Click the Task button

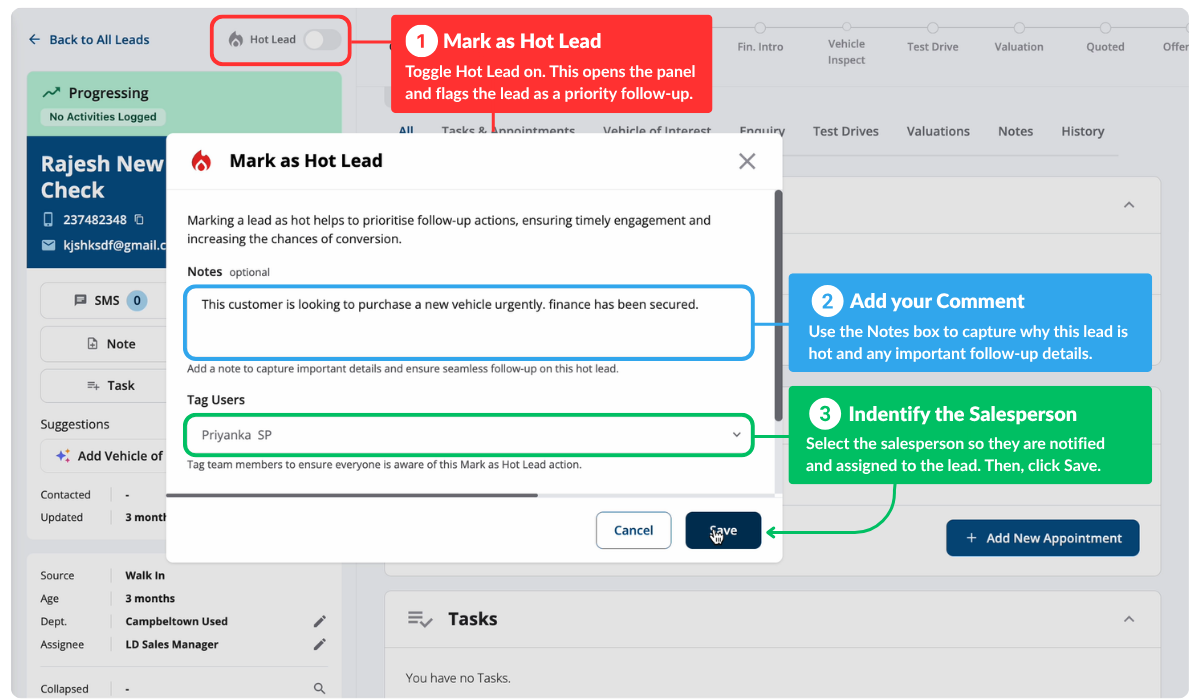[104, 385]
